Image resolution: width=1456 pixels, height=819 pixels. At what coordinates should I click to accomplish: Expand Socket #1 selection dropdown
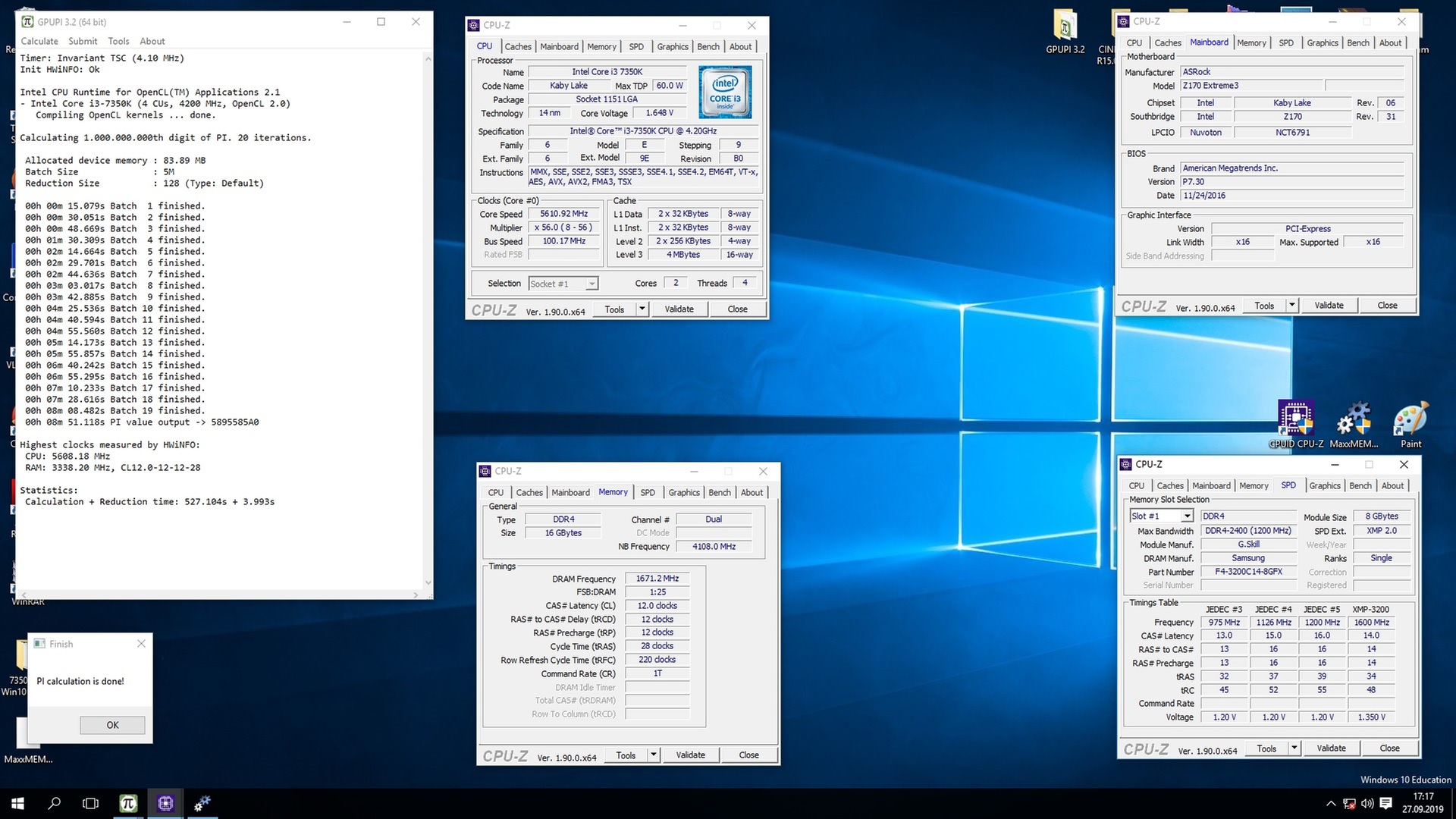pos(591,284)
